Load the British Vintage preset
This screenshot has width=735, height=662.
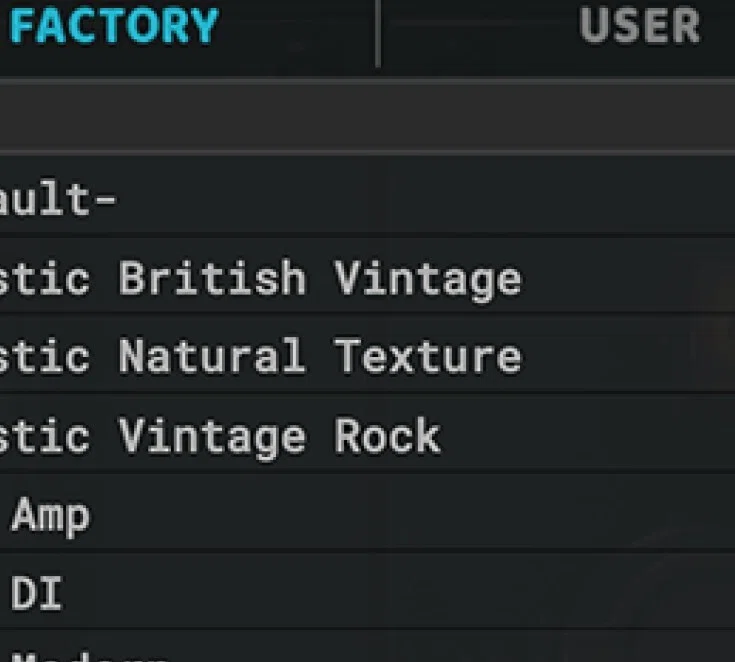coord(368,276)
